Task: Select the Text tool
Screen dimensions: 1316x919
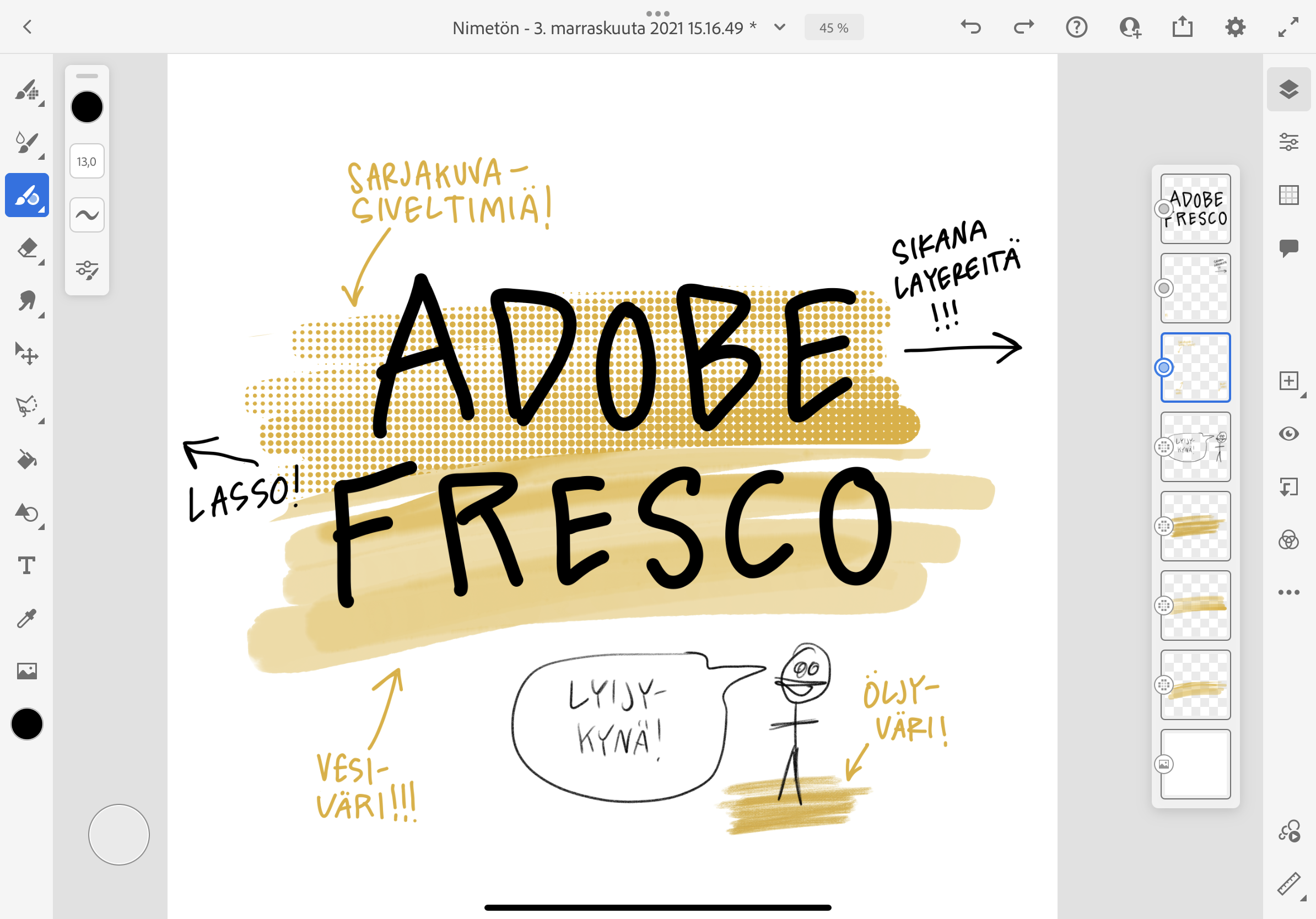Action: tap(27, 565)
